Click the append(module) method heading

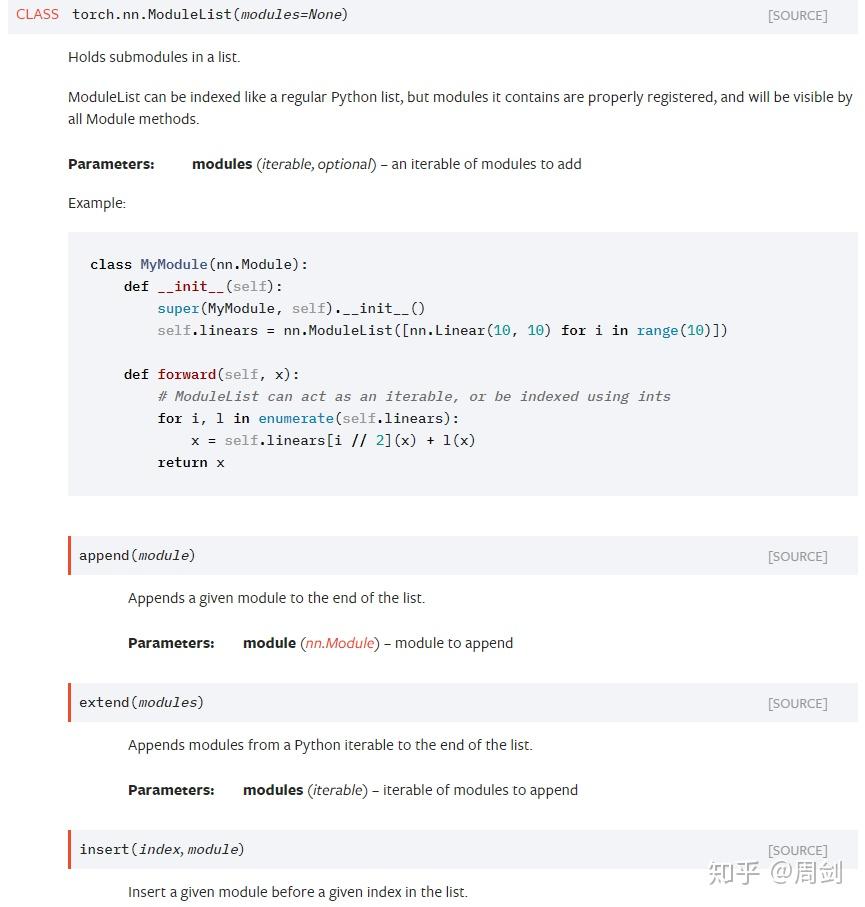[137, 555]
